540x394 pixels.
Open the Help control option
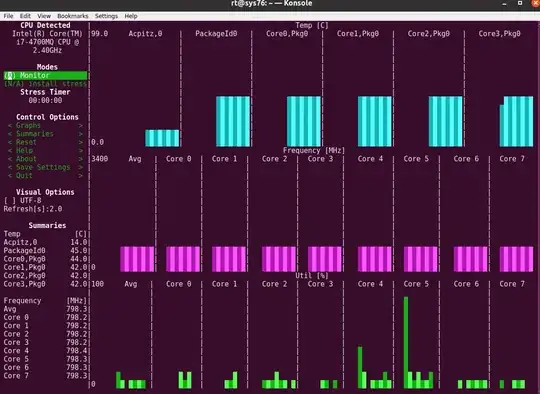coord(45,151)
